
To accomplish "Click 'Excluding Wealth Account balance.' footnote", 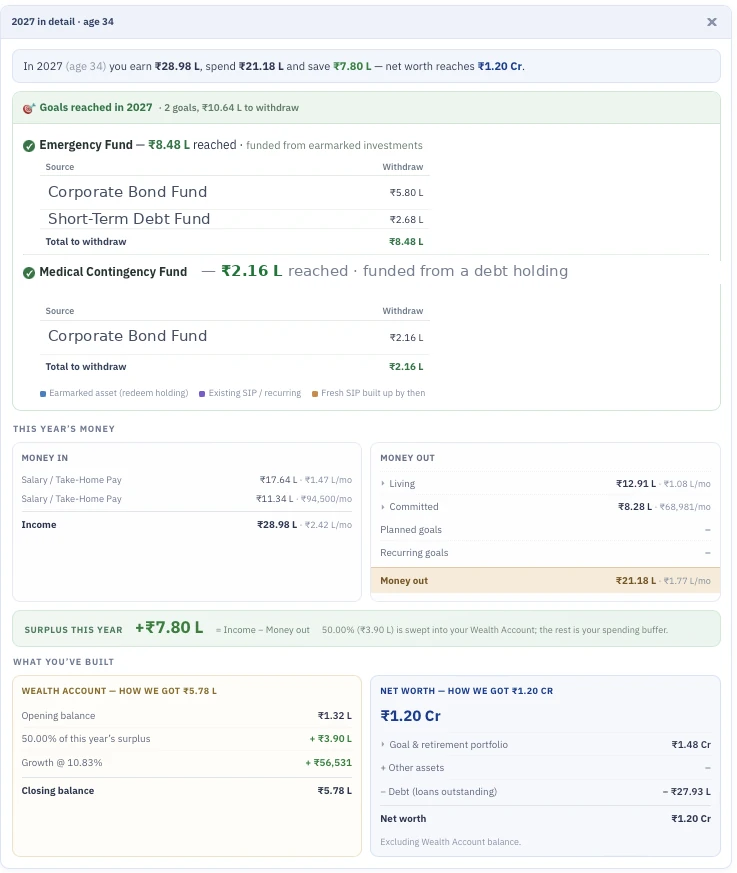I will [450, 842].
